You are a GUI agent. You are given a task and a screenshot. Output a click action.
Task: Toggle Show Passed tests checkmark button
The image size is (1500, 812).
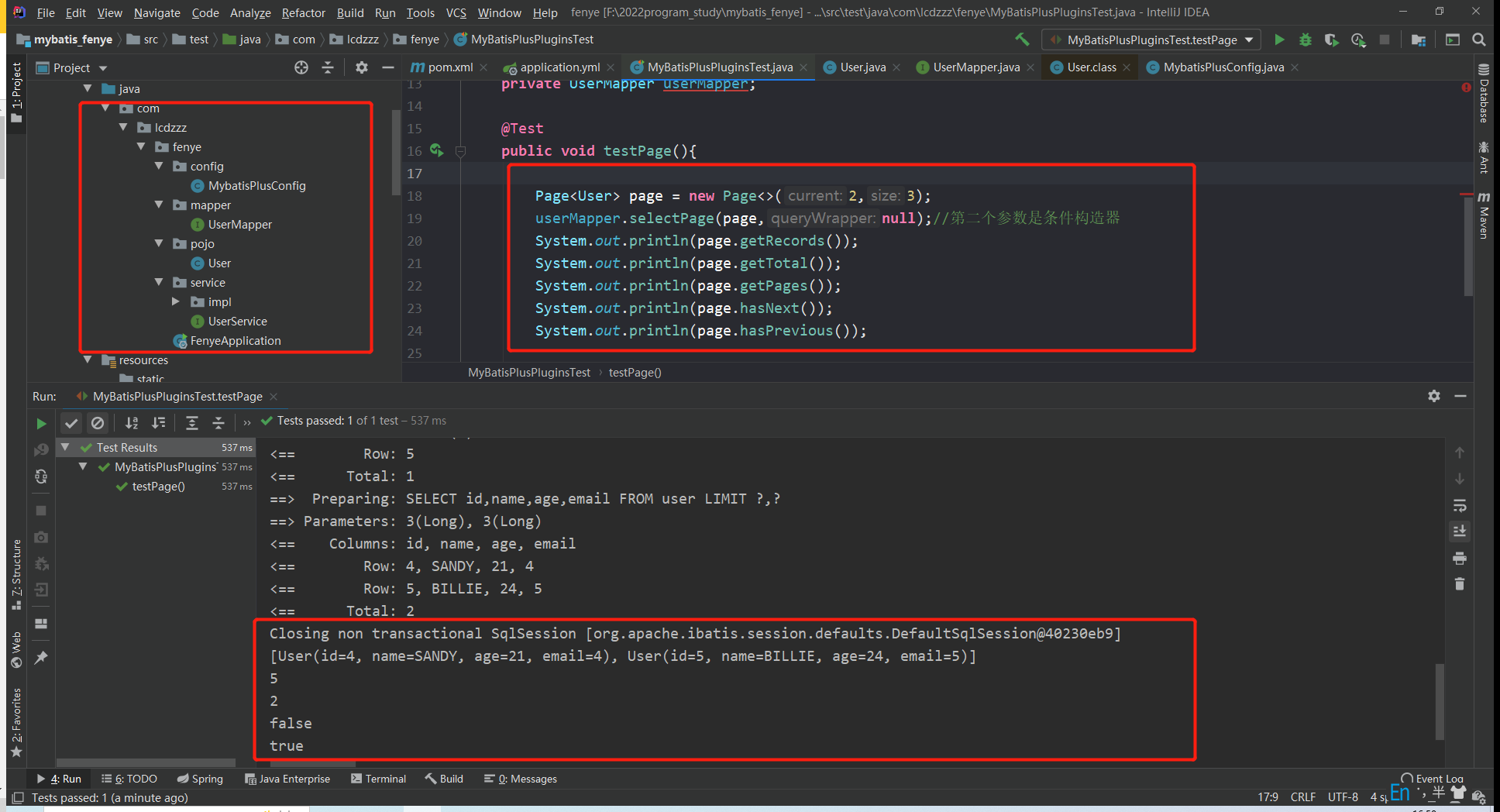[x=71, y=422]
